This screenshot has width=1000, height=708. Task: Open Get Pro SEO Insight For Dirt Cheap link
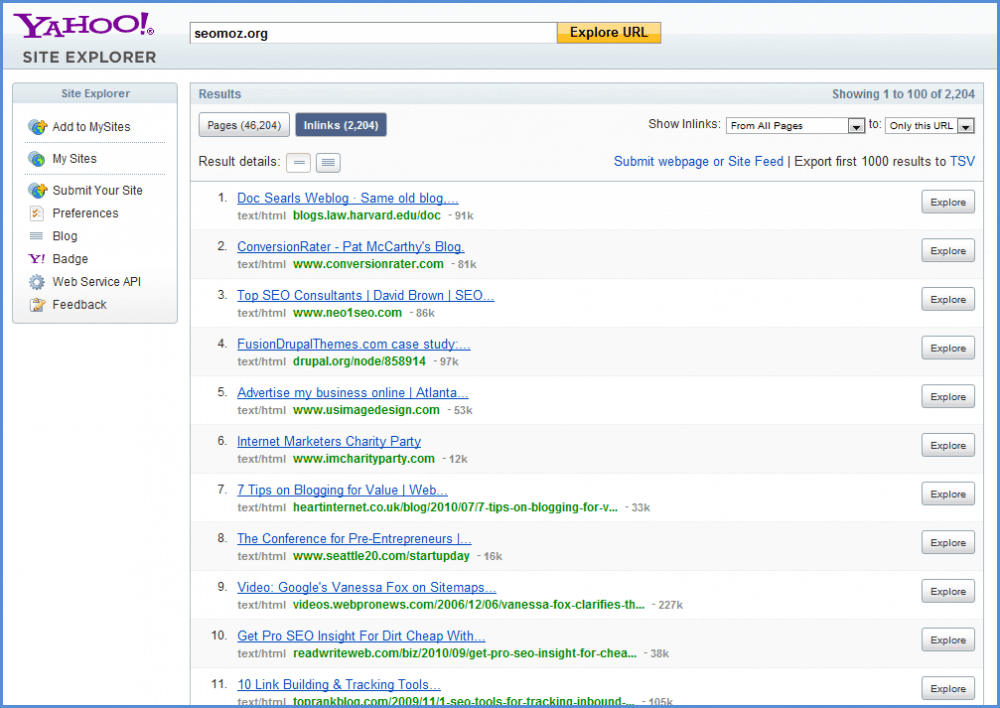(x=361, y=636)
